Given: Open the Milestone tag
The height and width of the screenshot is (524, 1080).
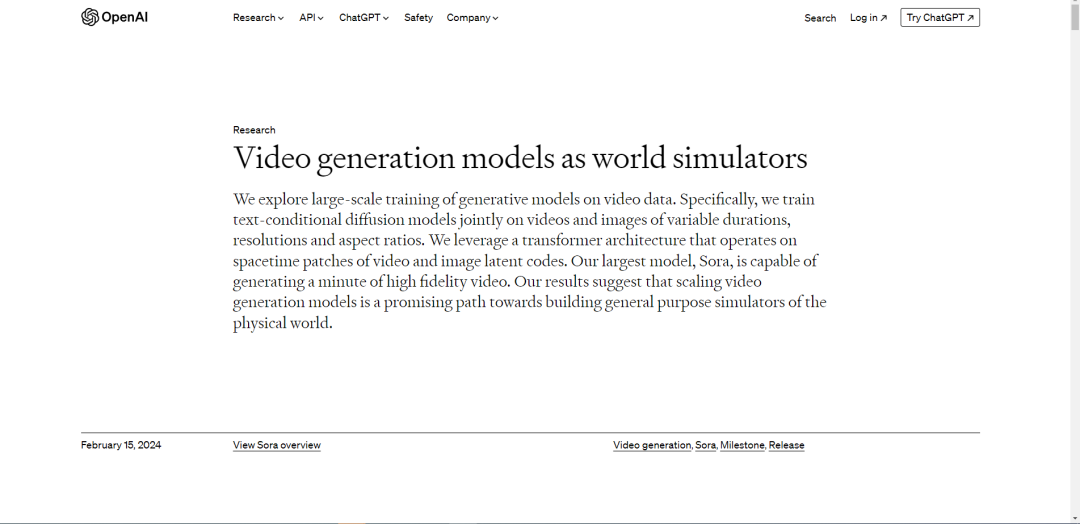Looking at the screenshot, I should point(742,445).
